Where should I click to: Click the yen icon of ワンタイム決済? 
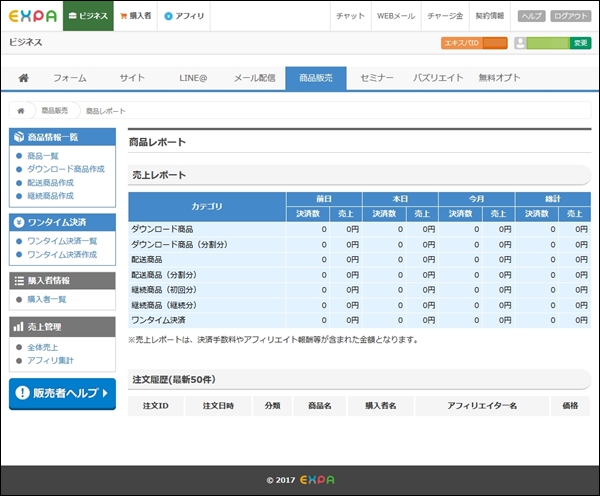pyautogui.click(x=19, y=222)
